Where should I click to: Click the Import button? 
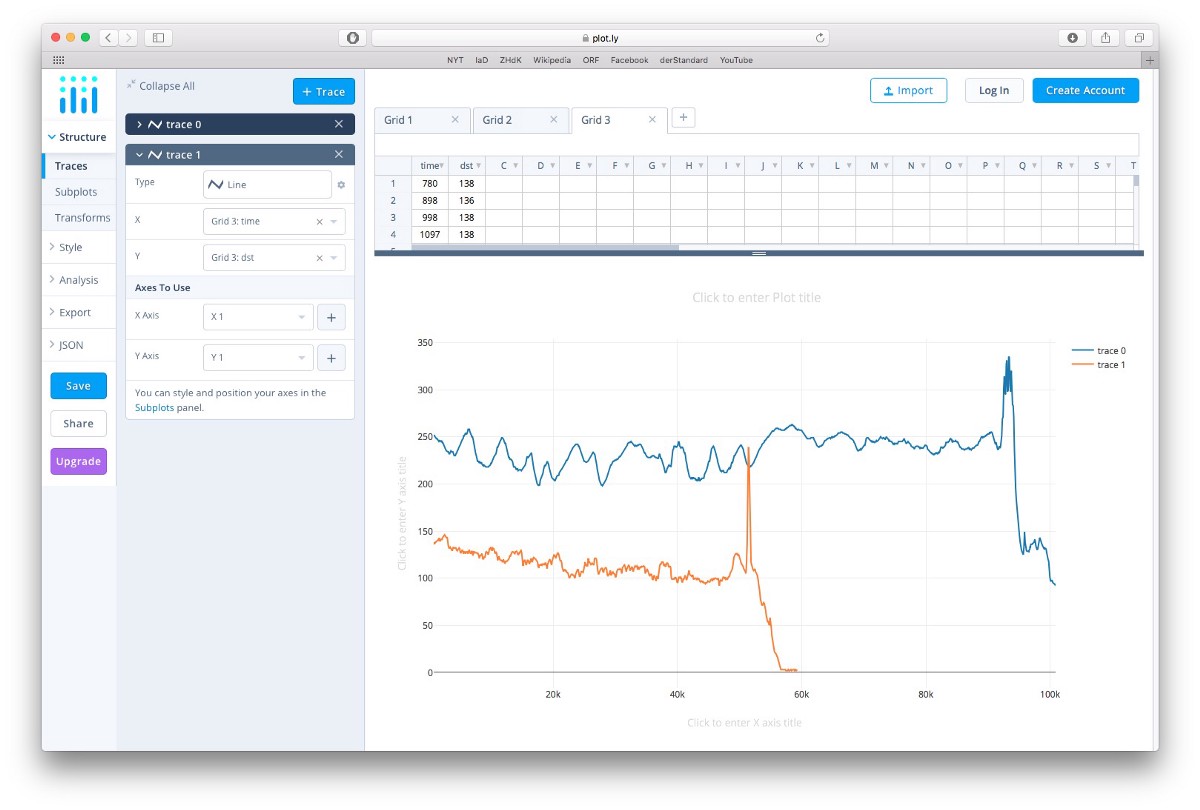[908, 90]
